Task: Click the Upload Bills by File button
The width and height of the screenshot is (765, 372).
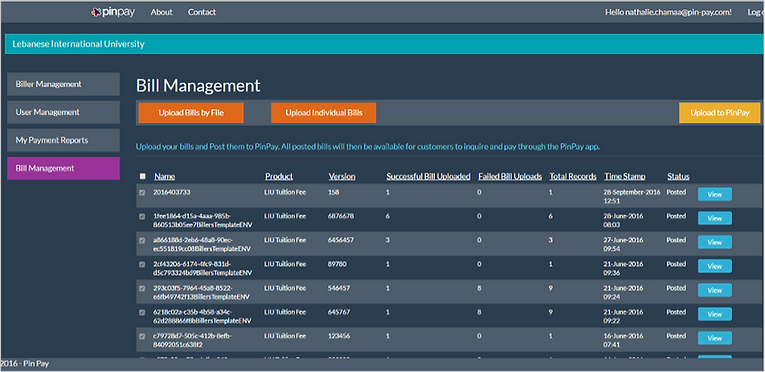Action: (x=191, y=113)
